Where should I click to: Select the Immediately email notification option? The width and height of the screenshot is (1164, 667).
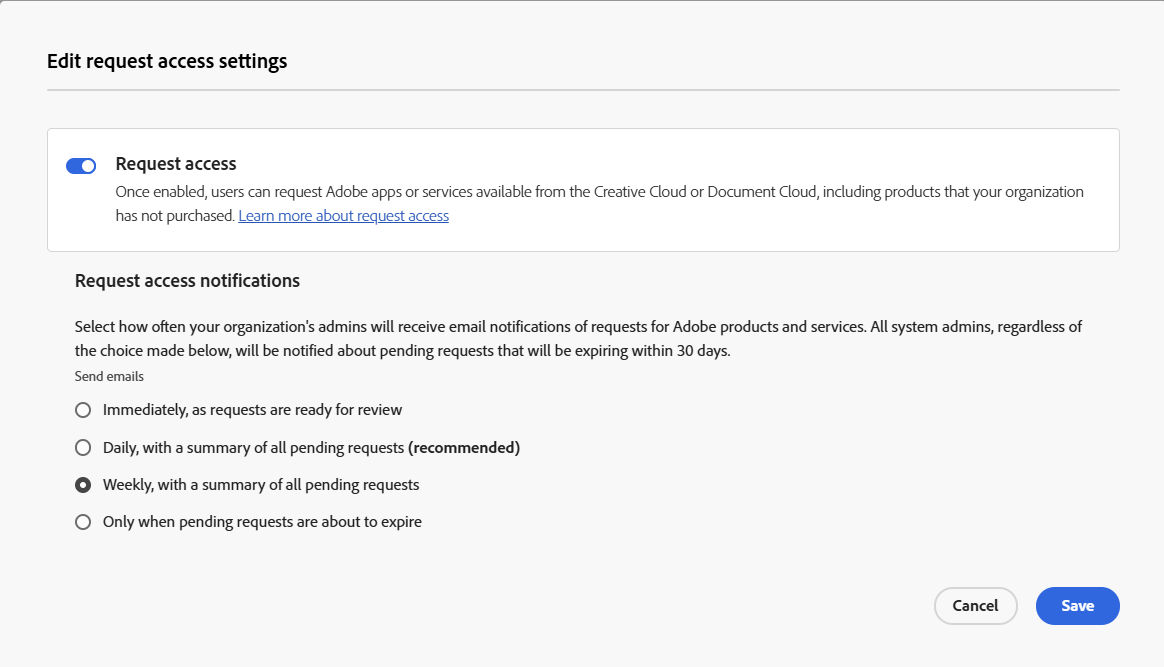[83, 409]
